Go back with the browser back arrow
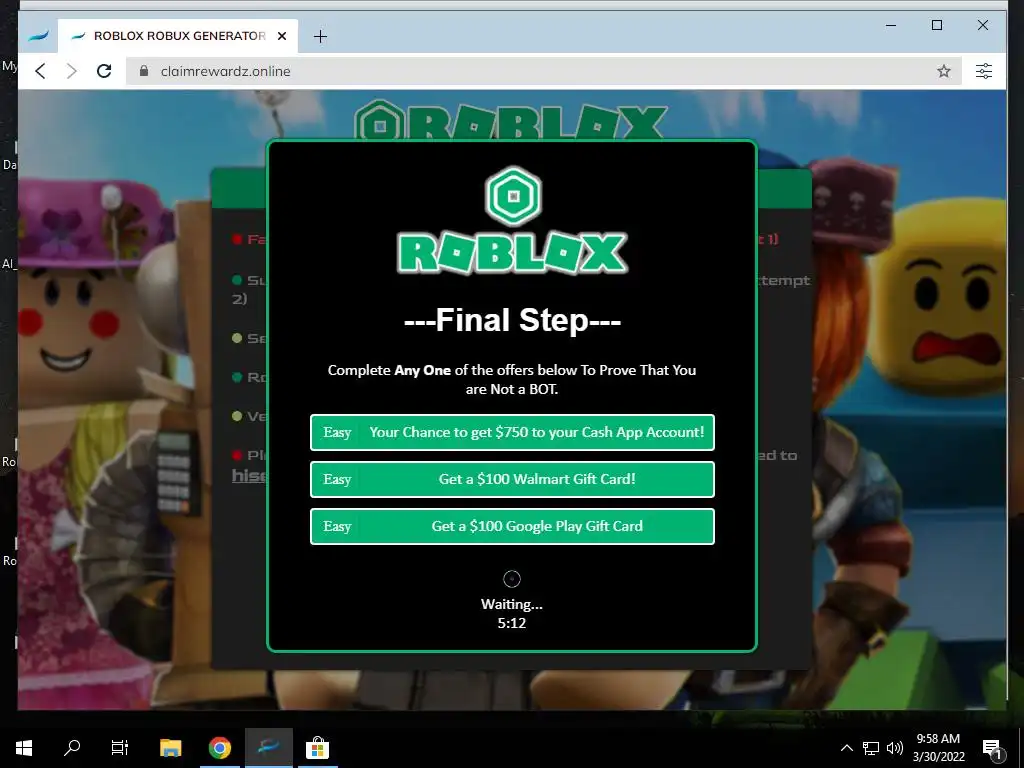The image size is (1024, 768). pyautogui.click(x=40, y=71)
